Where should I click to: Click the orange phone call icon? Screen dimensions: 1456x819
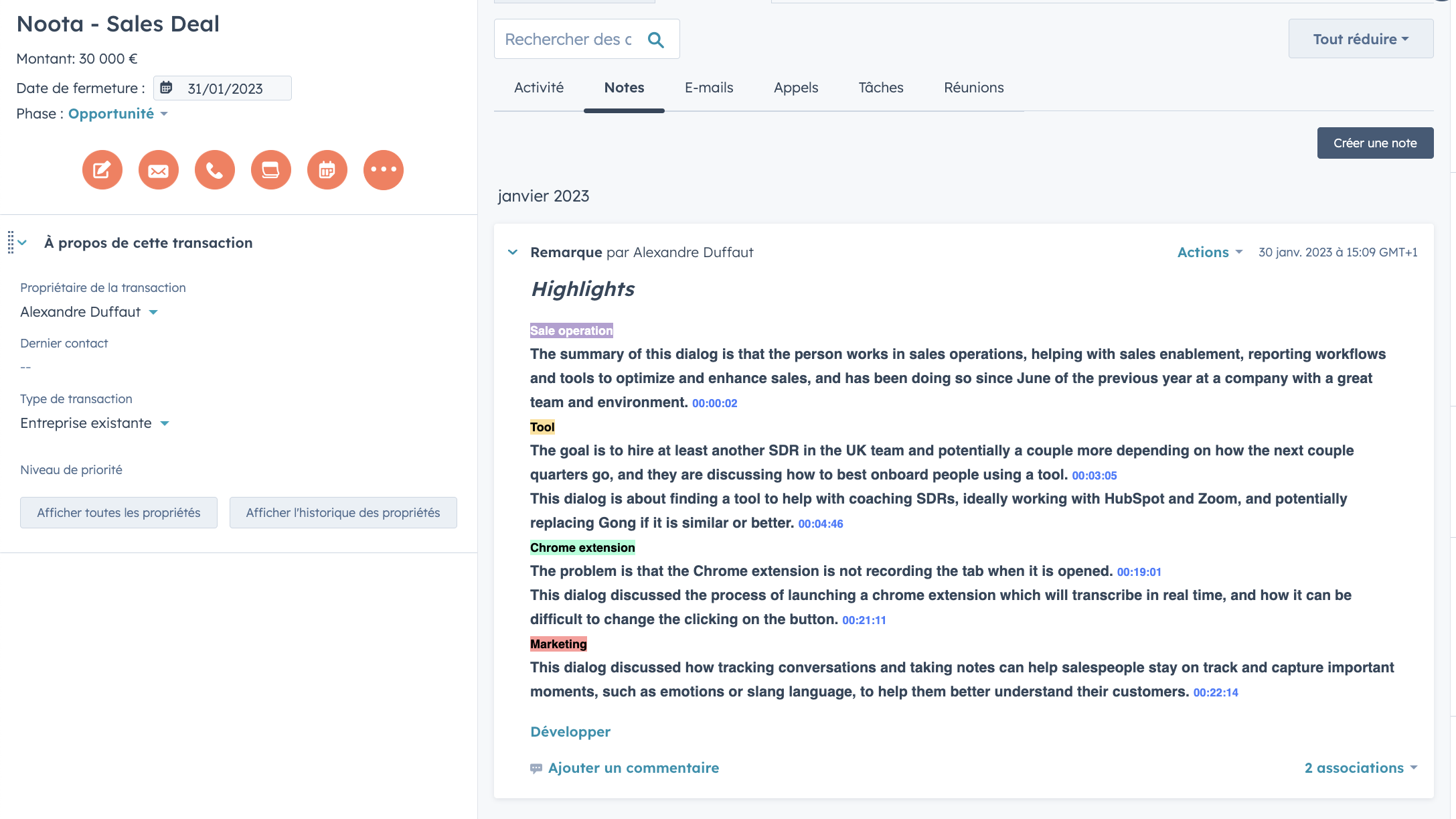click(x=214, y=170)
